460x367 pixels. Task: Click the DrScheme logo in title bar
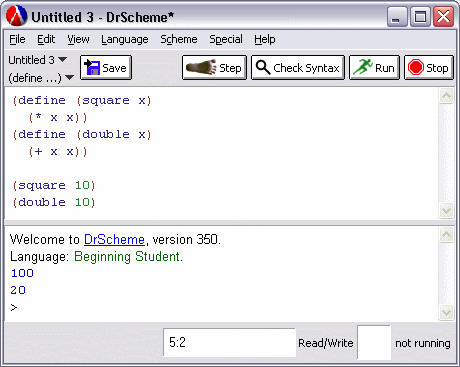pyautogui.click(x=17, y=16)
